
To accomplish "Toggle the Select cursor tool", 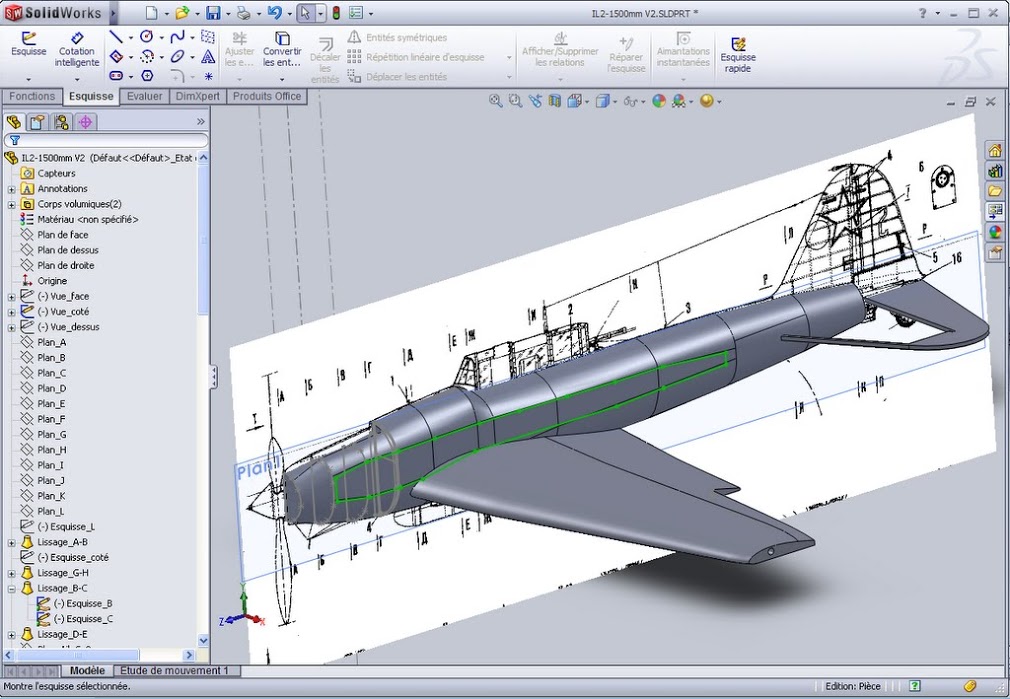I will [305, 13].
